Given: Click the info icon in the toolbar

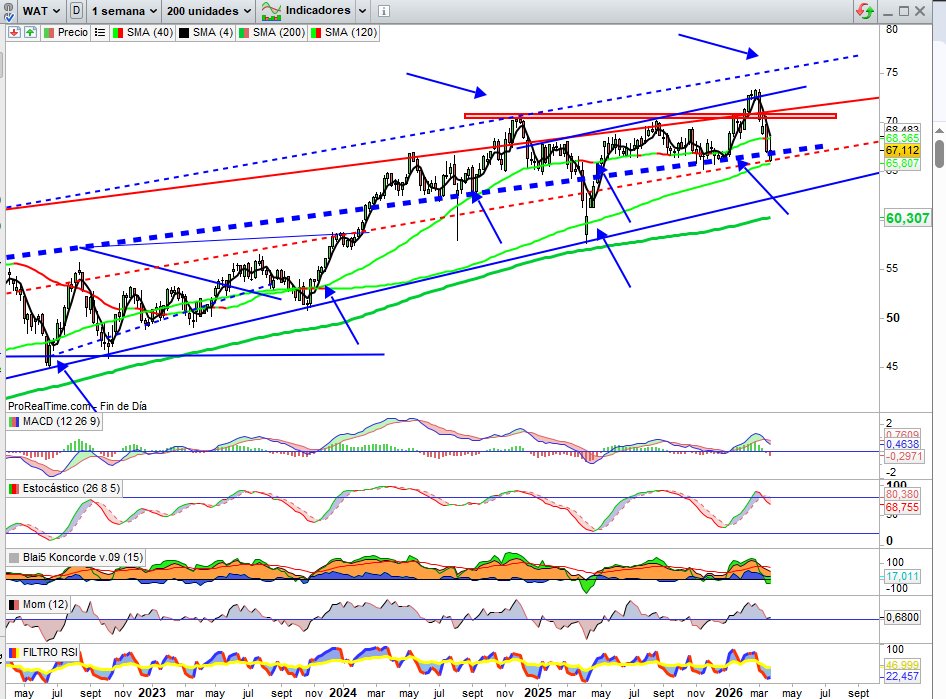Looking at the screenshot, I should tap(384, 11).
